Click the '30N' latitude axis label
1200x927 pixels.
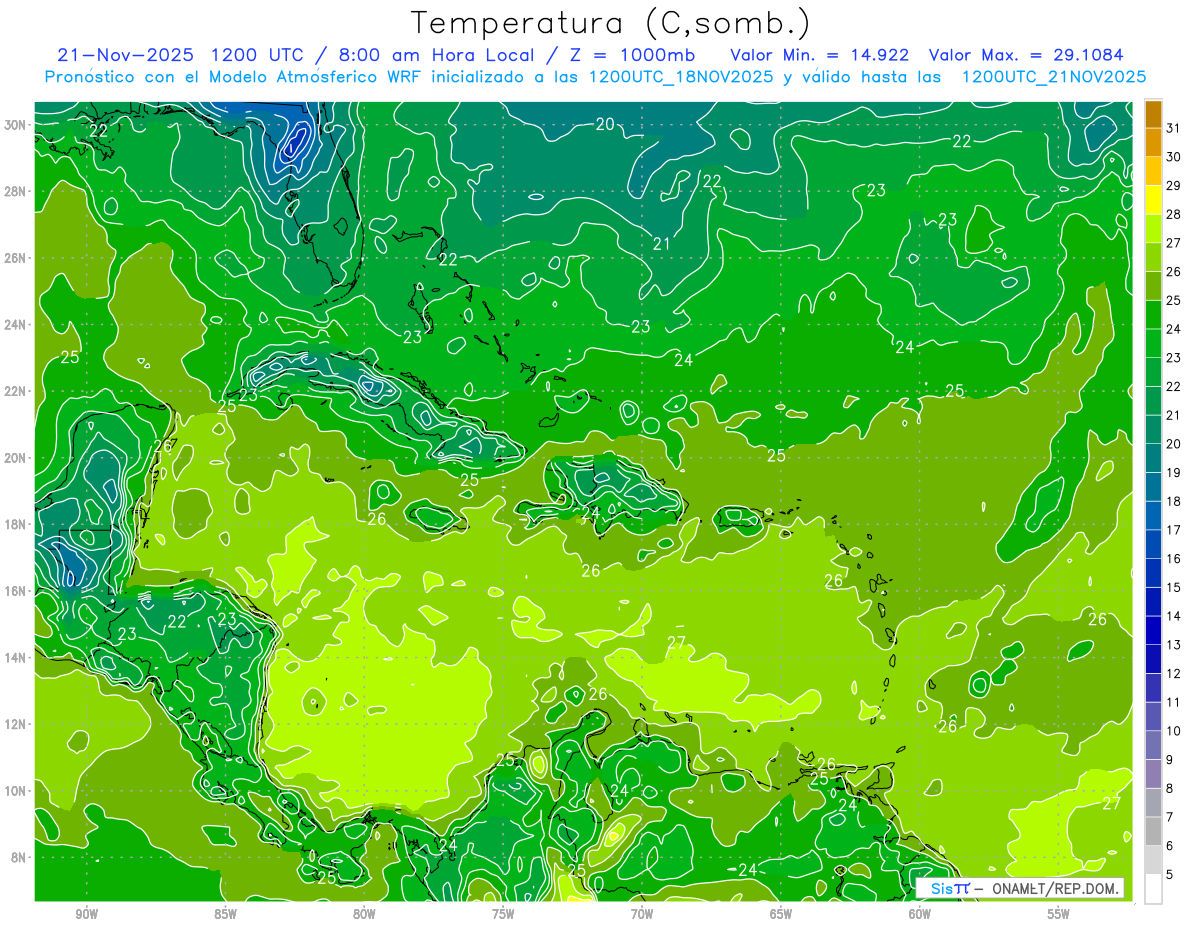pyautogui.click(x=16, y=125)
